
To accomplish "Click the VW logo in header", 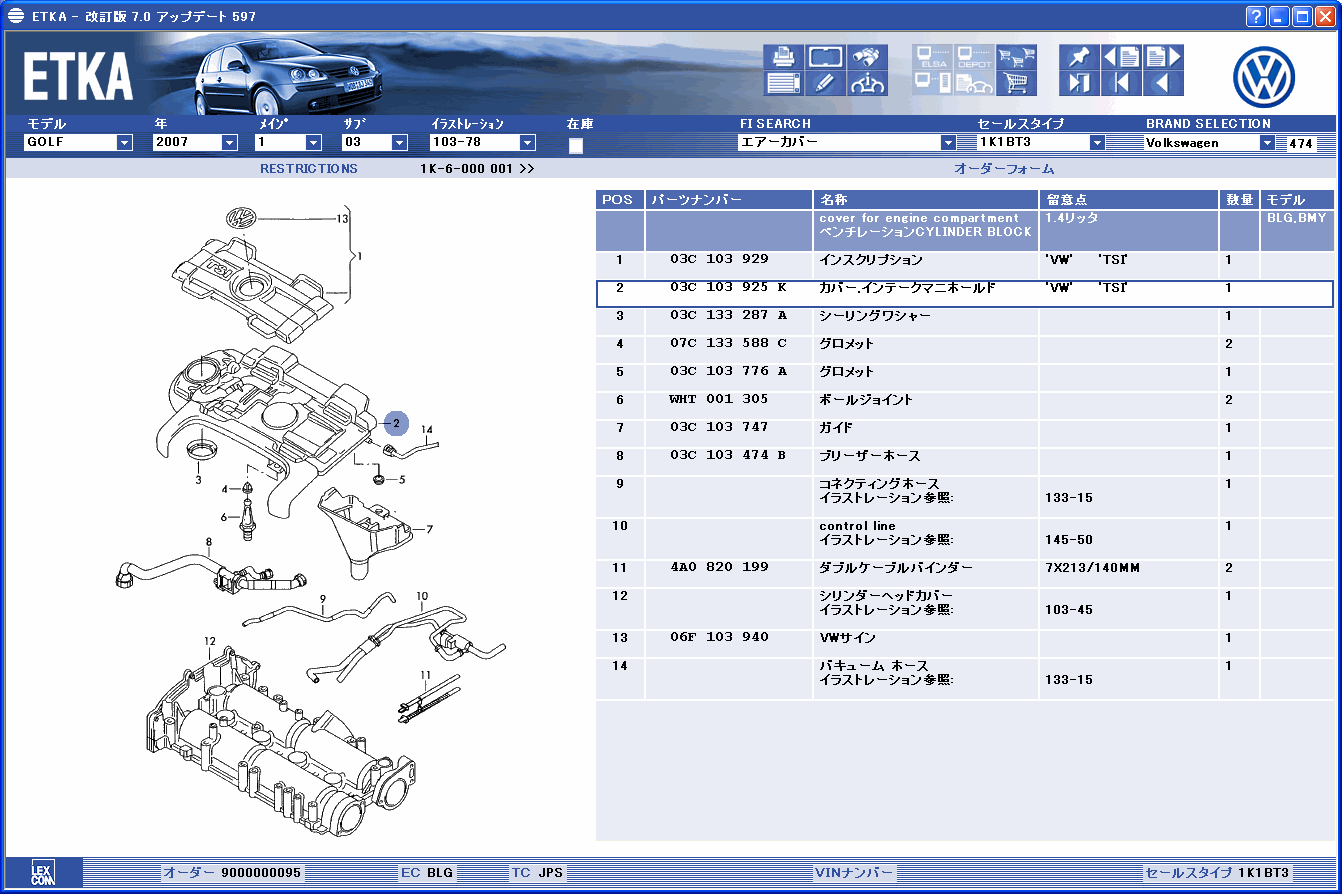I will tap(1264, 76).
